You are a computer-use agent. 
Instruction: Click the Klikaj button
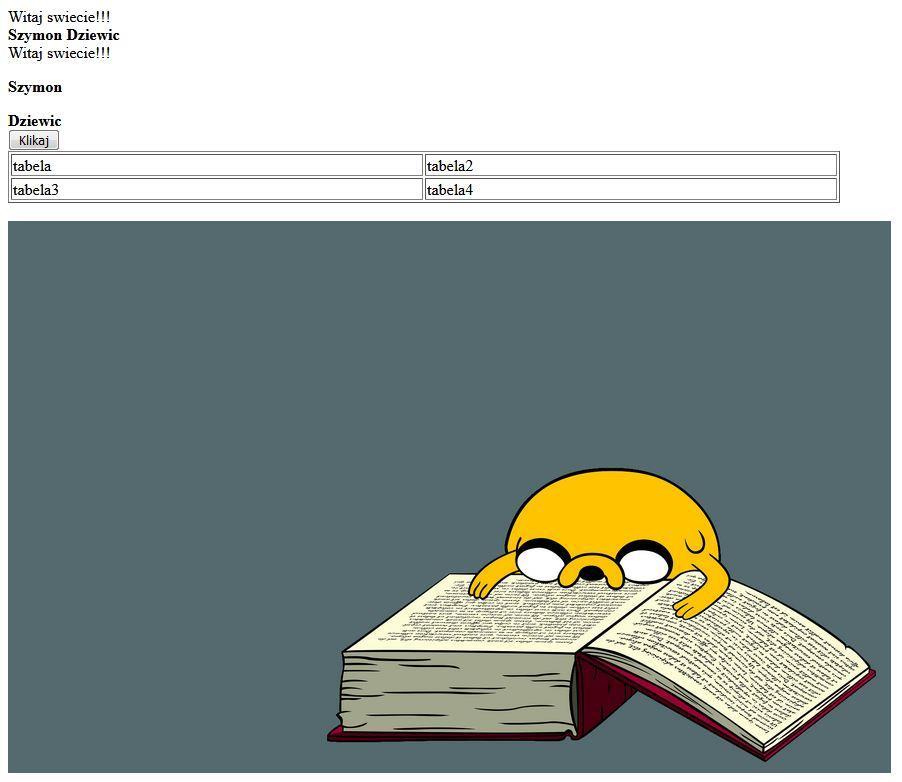[34, 140]
